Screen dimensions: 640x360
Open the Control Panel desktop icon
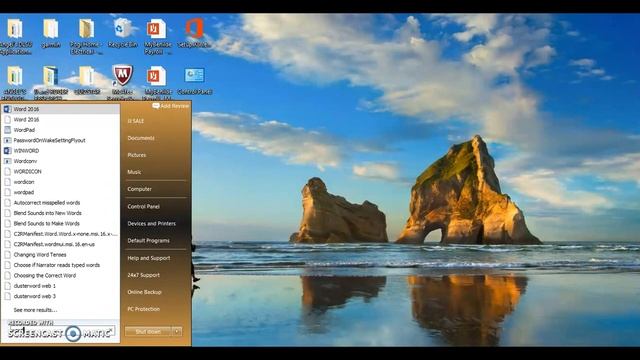click(x=194, y=80)
